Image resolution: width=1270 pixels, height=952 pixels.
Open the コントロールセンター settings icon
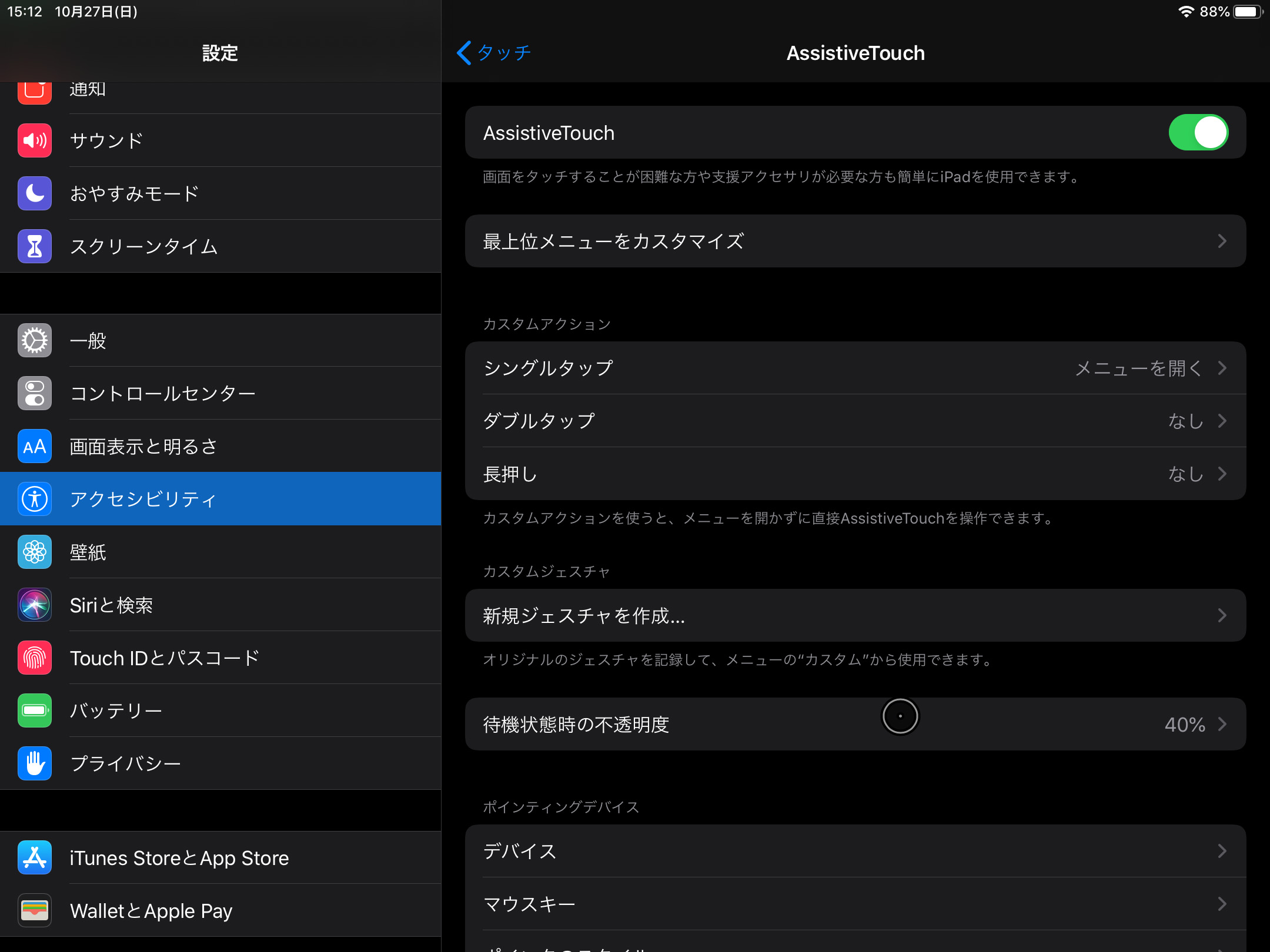click(x=34, y=393)
